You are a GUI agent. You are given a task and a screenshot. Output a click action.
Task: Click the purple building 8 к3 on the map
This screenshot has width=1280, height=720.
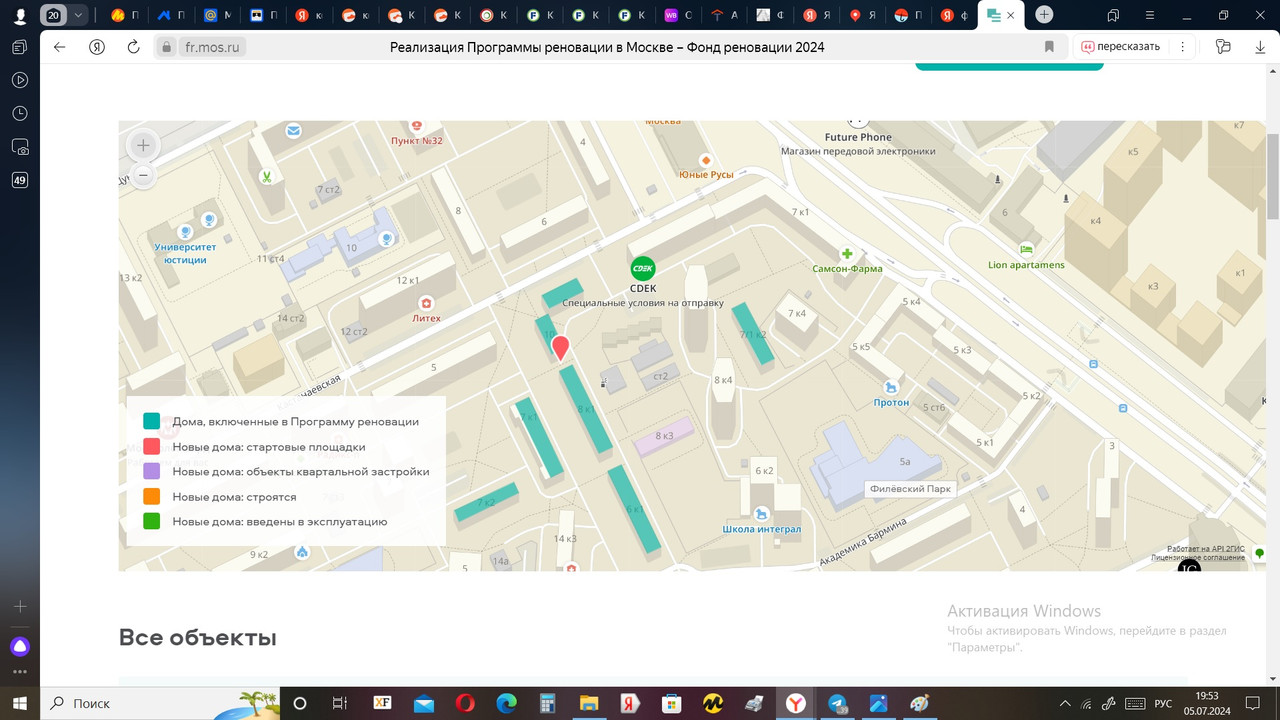[665, 437]
